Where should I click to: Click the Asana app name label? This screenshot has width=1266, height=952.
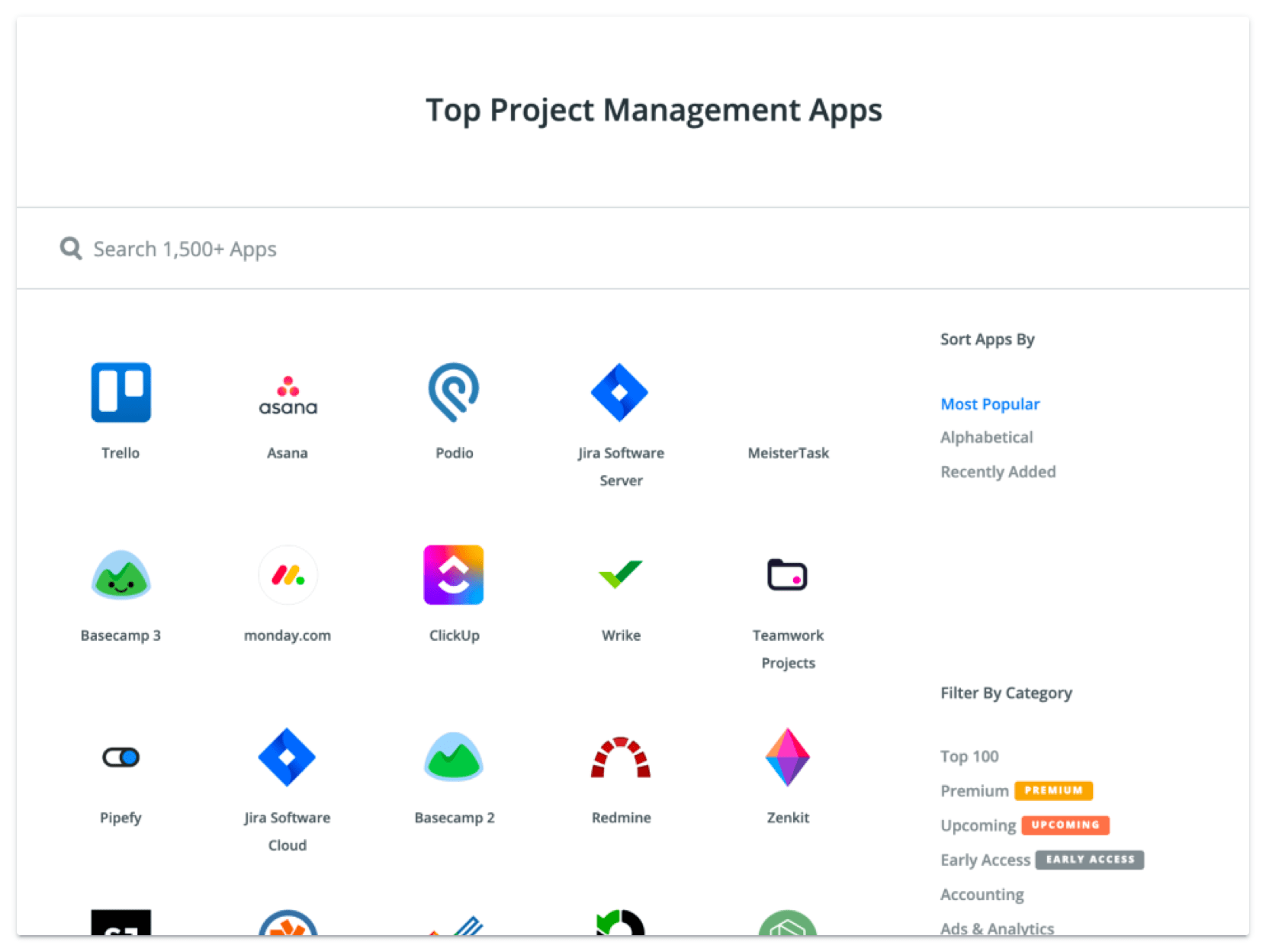[288, 453]
